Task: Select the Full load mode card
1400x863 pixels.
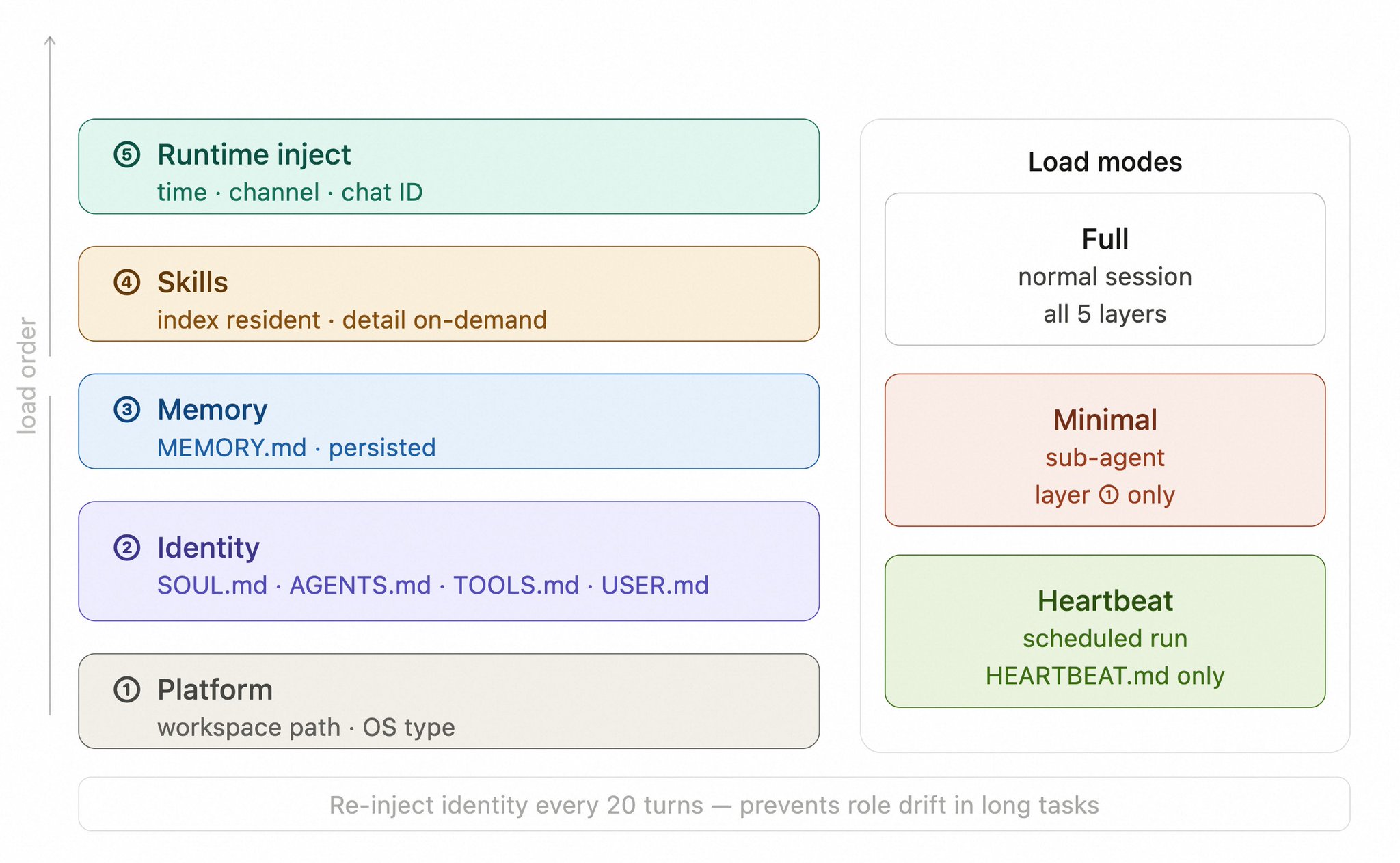Action: coord(1105,269)
